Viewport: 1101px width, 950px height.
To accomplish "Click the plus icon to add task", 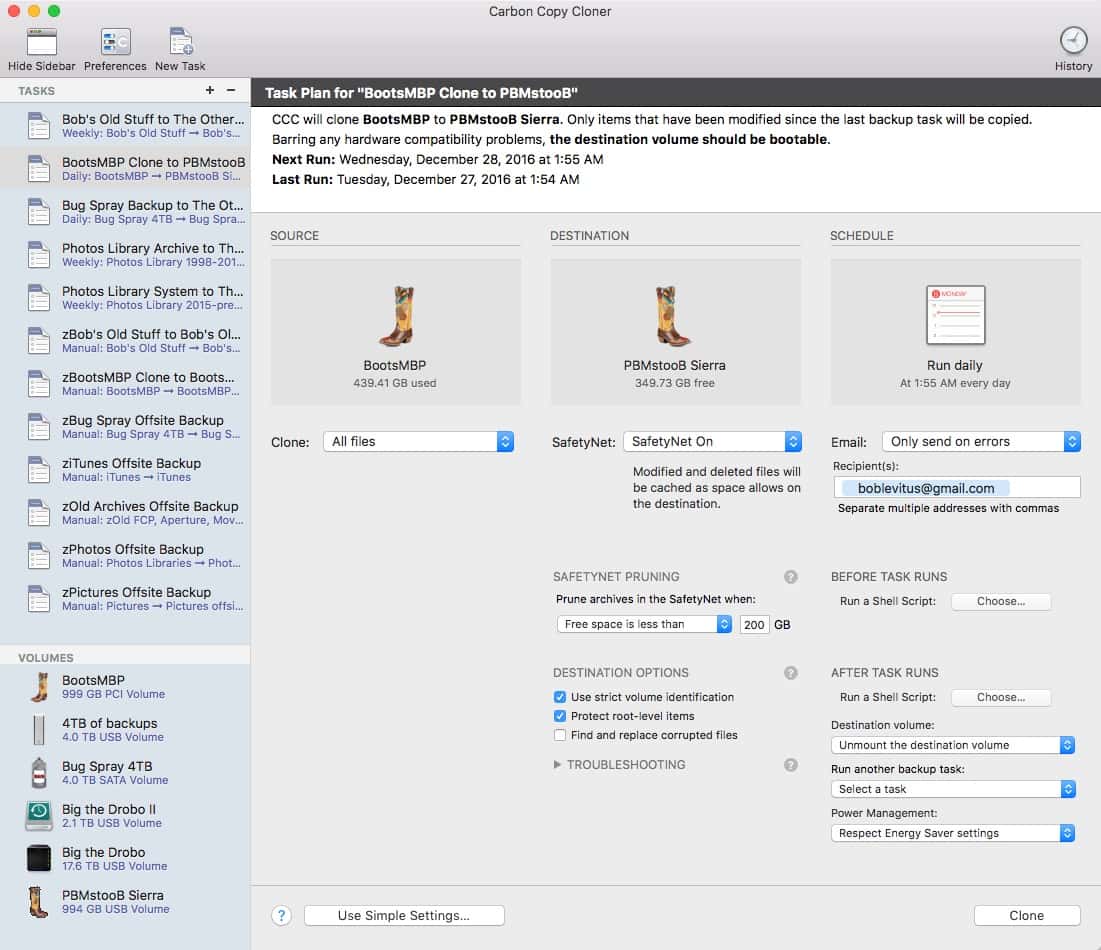I will point(210,90).
